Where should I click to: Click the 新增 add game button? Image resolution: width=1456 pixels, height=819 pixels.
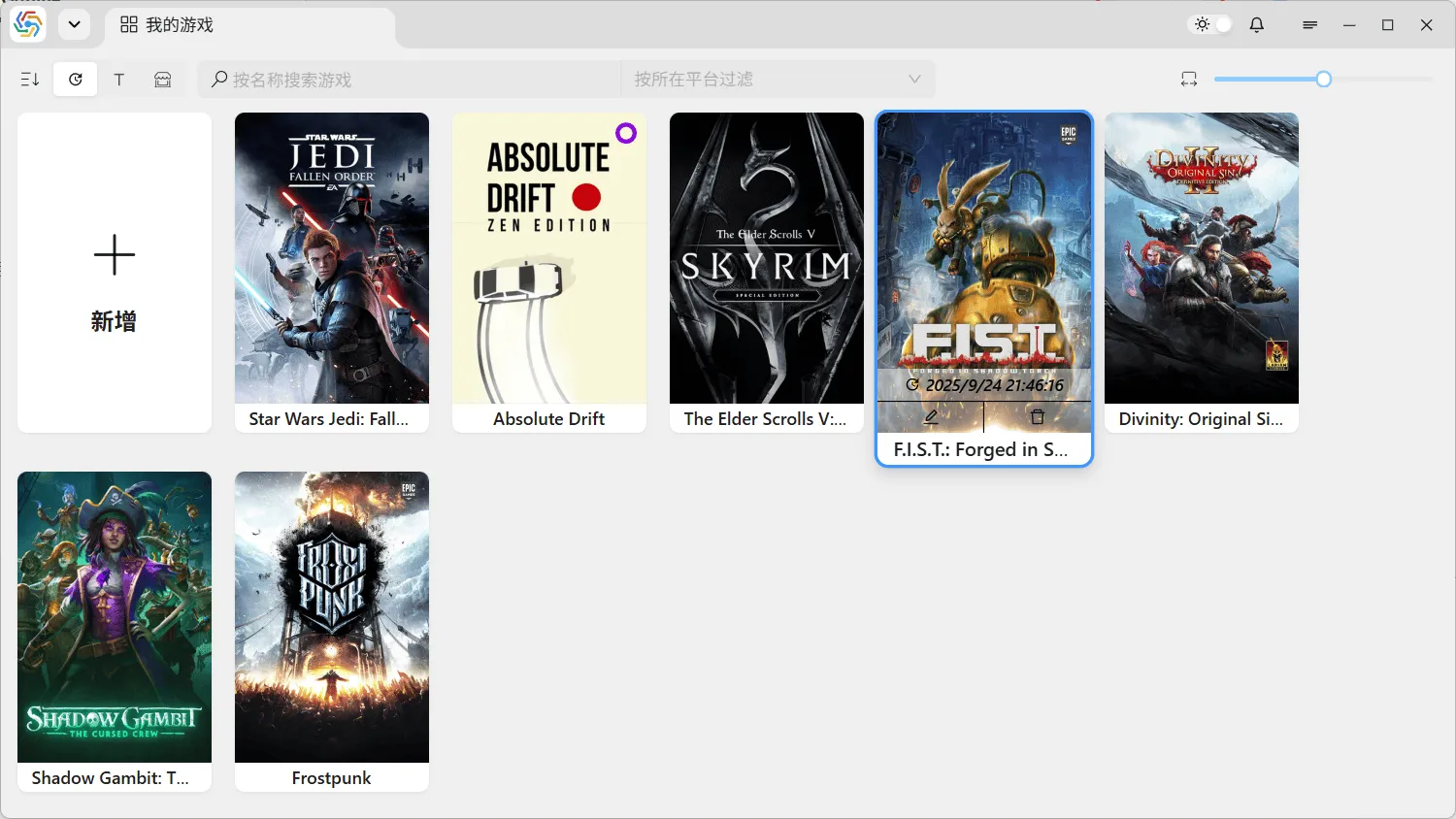coord(115,273)
